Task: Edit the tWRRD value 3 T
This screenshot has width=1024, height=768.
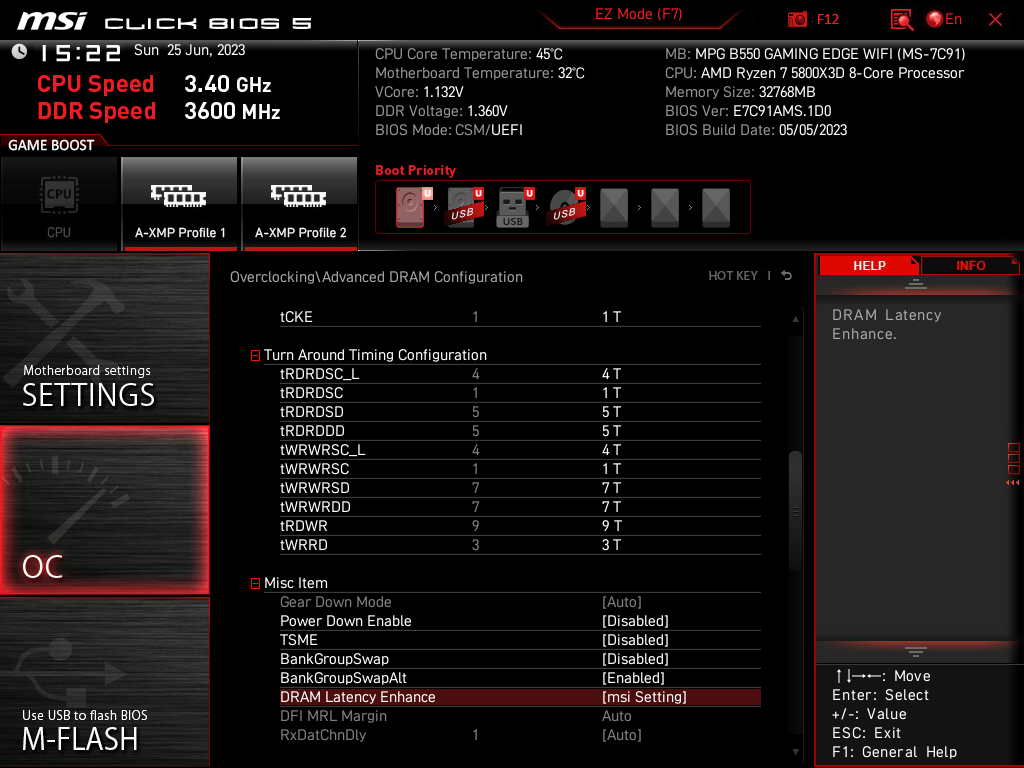Action: tap(611, 544)
